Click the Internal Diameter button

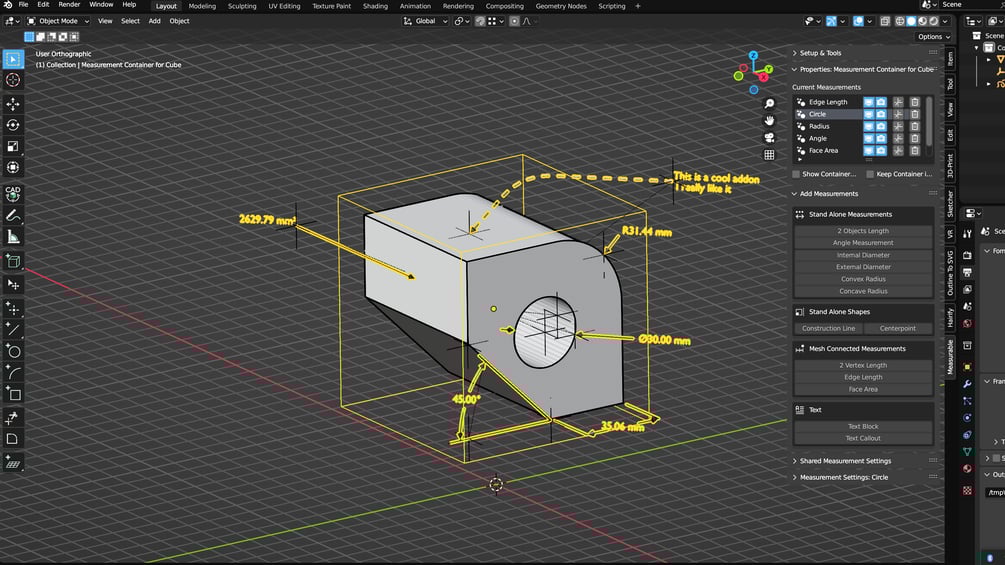point(863,255)
